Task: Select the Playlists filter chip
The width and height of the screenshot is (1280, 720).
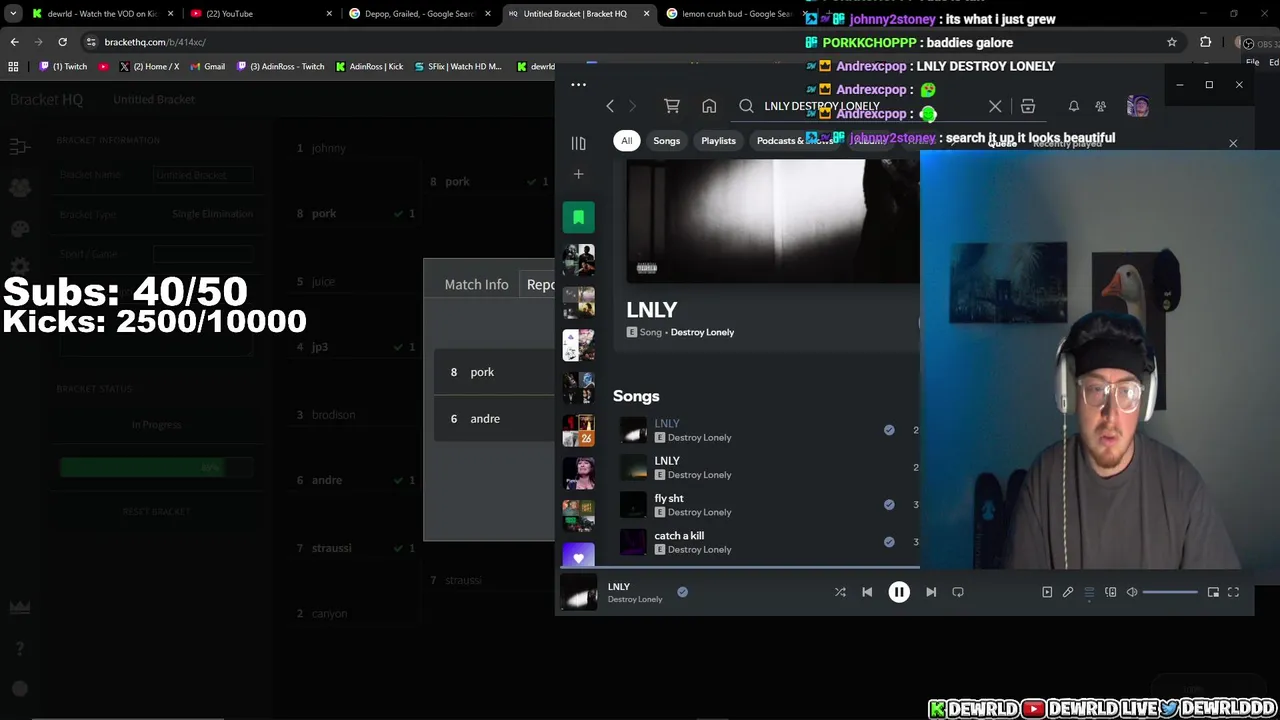Action: 718,141
